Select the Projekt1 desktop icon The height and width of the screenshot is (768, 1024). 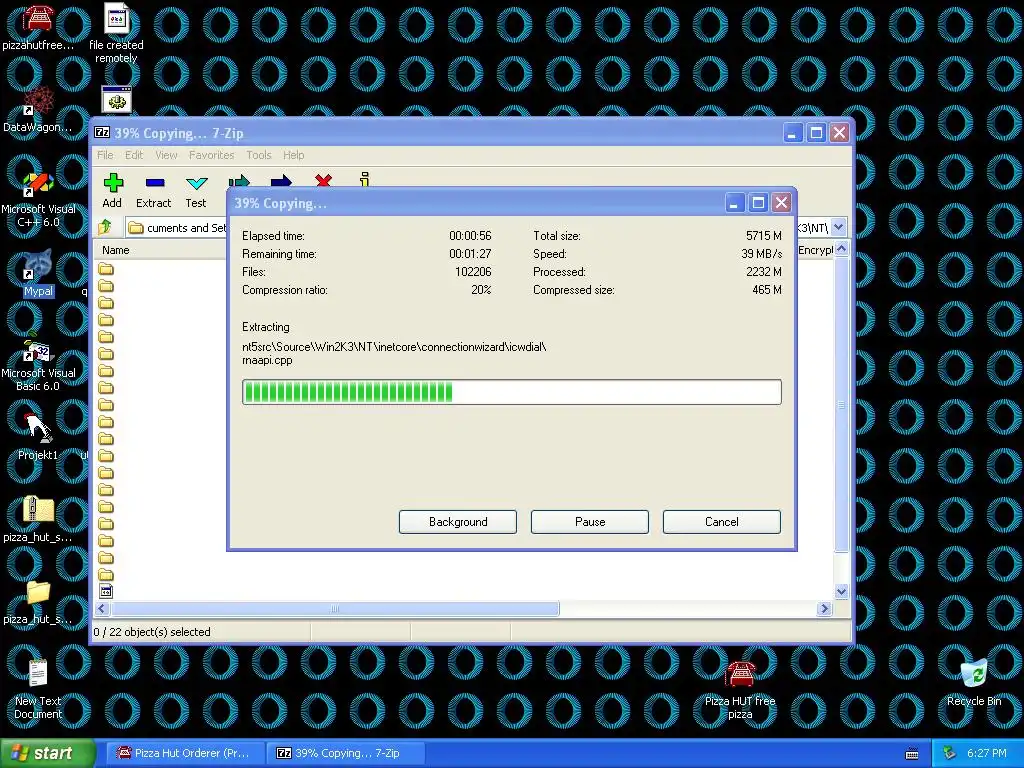tap(37, 436)
